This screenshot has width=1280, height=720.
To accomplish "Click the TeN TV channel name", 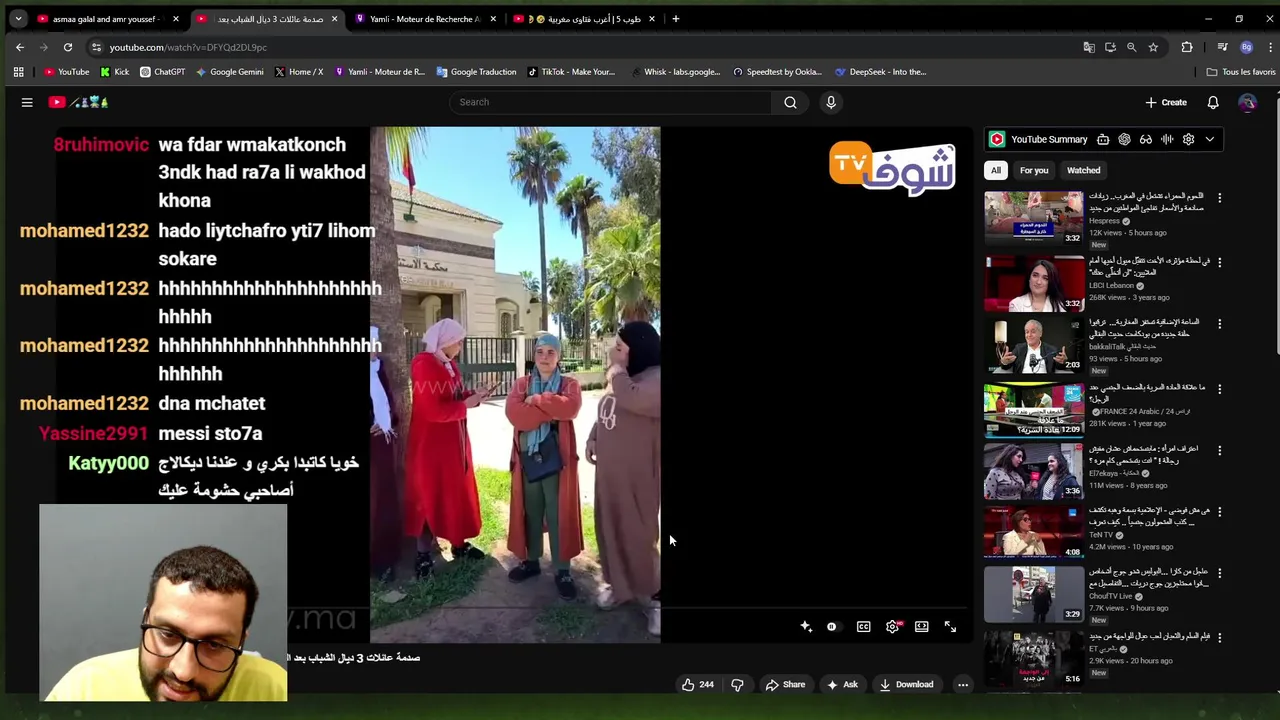I will pos(1100,535).
